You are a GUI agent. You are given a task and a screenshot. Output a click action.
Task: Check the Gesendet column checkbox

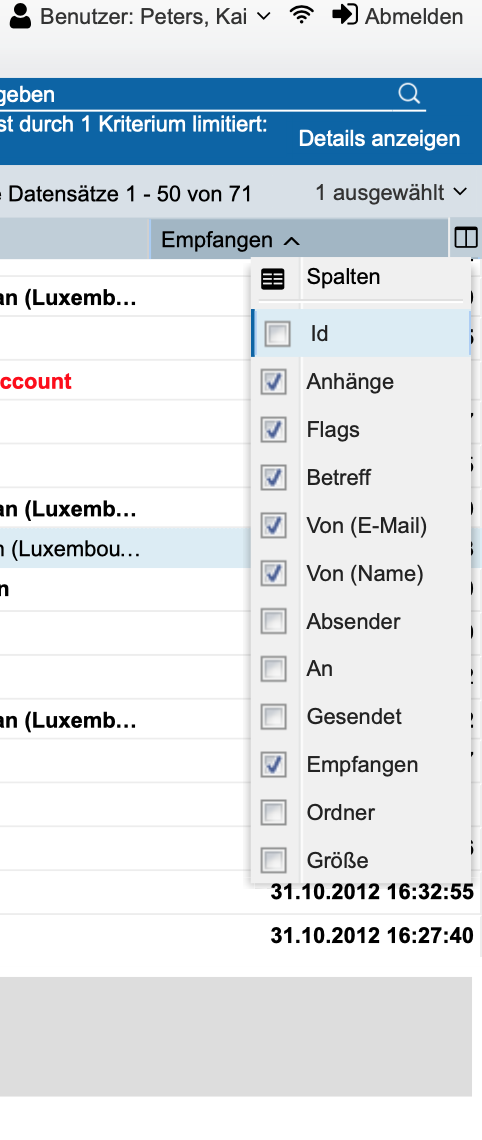pyautogui.click(x=273, y=717)
